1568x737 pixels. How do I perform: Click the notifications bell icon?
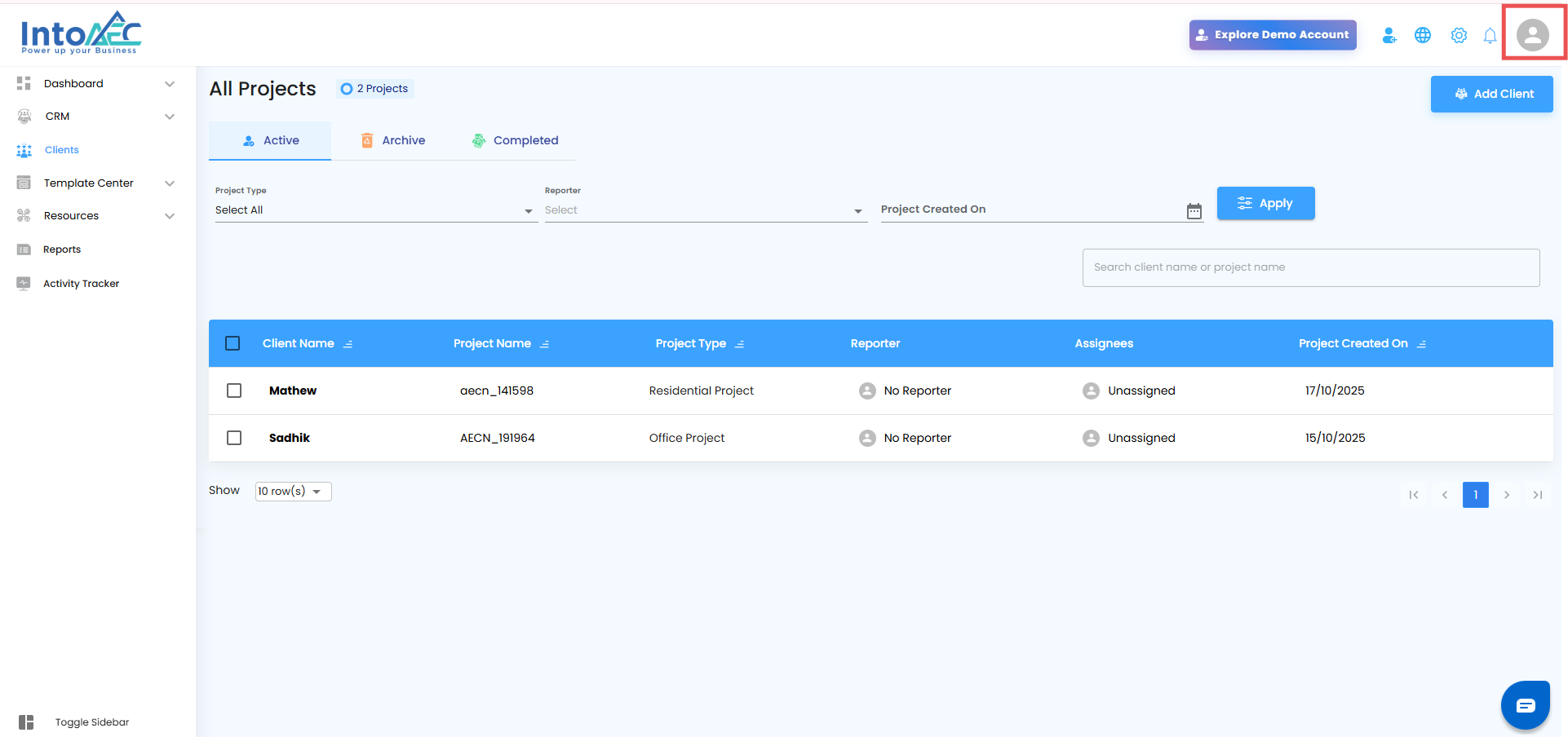click(x=1490, y=35)
